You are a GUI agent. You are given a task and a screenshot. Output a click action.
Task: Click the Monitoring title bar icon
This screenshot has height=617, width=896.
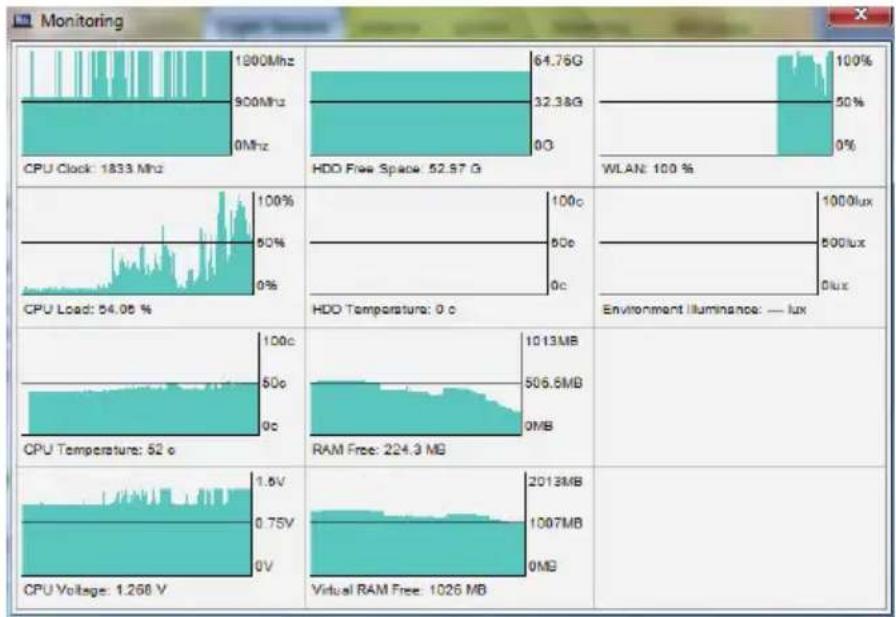click(24, 22)
